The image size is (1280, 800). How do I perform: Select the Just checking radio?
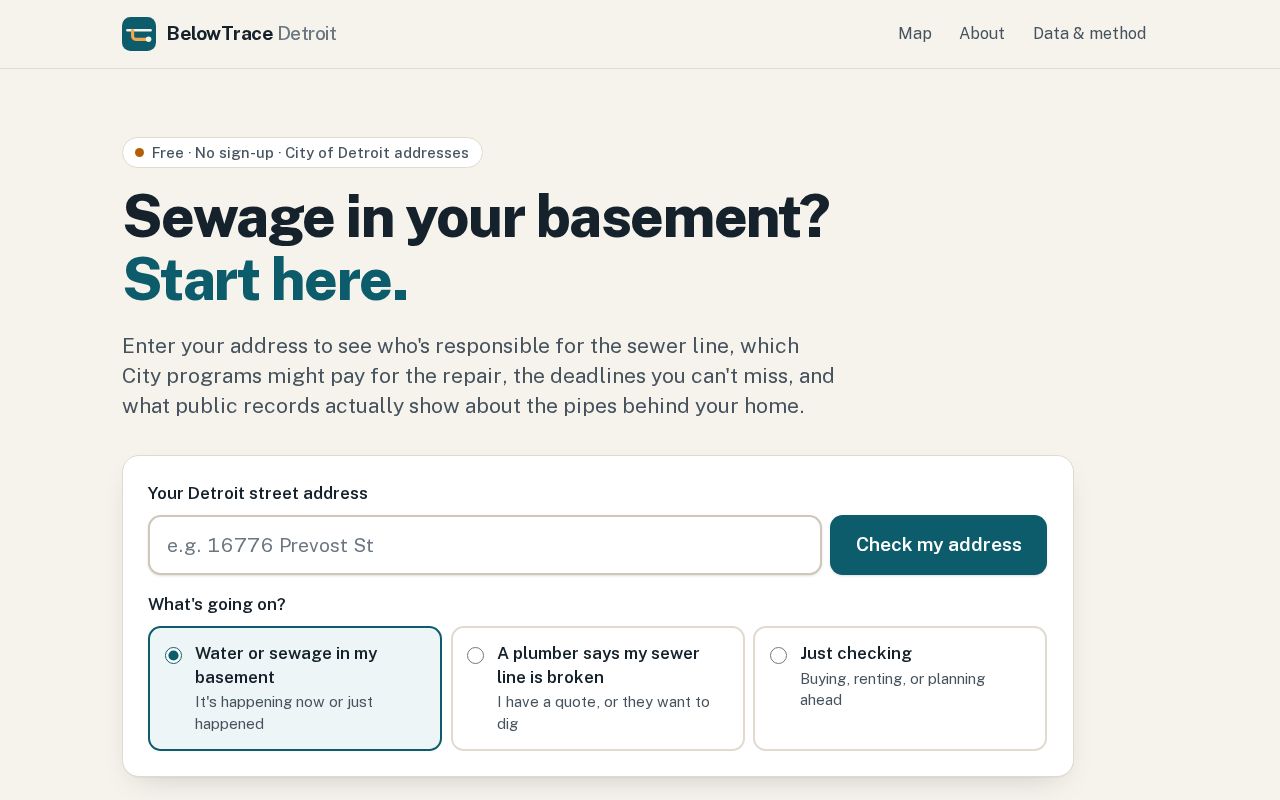[x=779, y=656]
